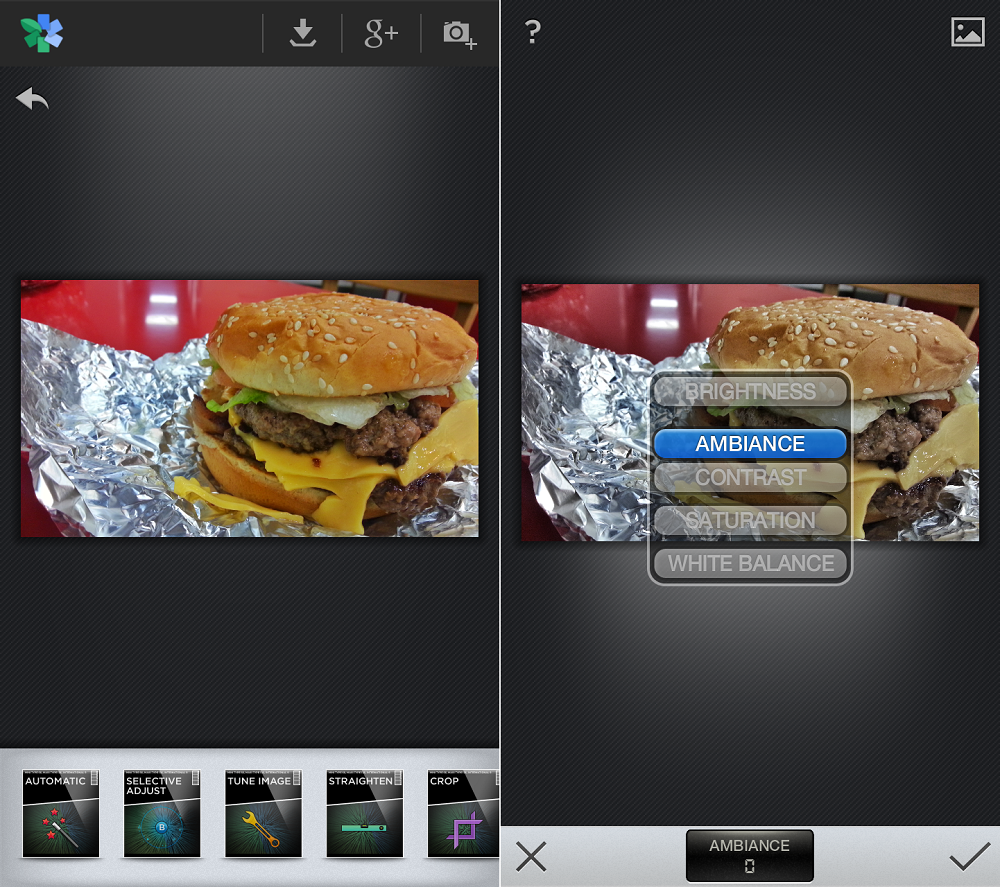The image size is (1000, 887).
Task: Open the Tune Image tool tile
Action: point(263,814)
